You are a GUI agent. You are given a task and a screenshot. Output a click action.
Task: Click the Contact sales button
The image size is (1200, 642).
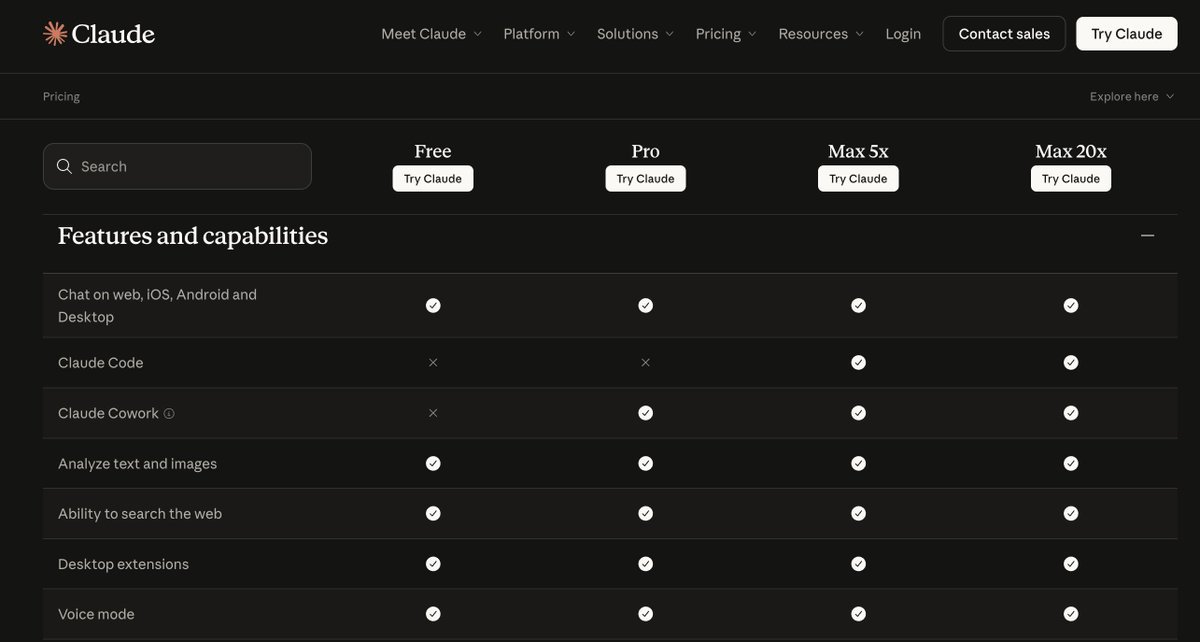[1004, 34]
